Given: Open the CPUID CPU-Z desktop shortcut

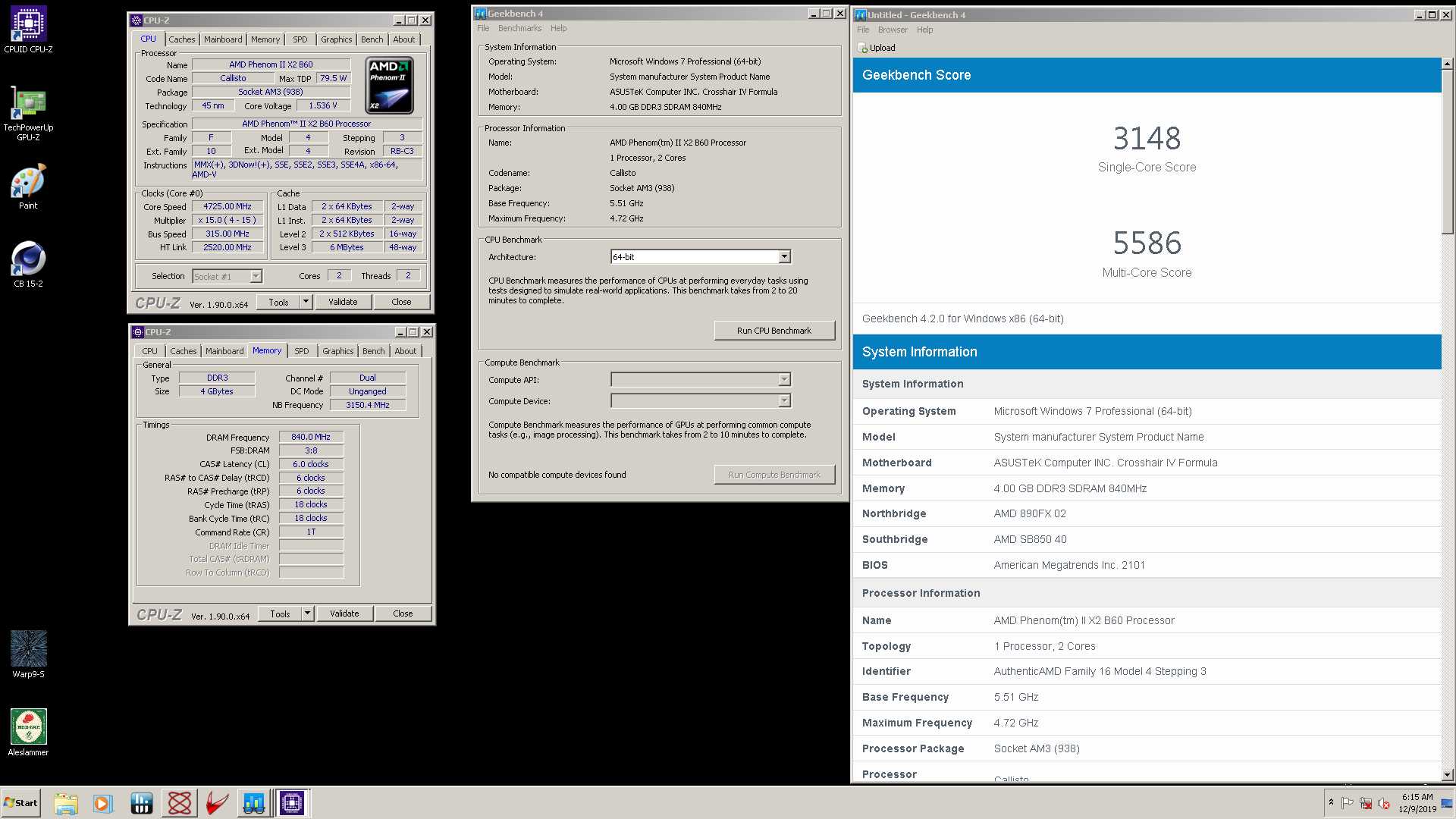Looking at the screenshot, I should pos(29,30).
